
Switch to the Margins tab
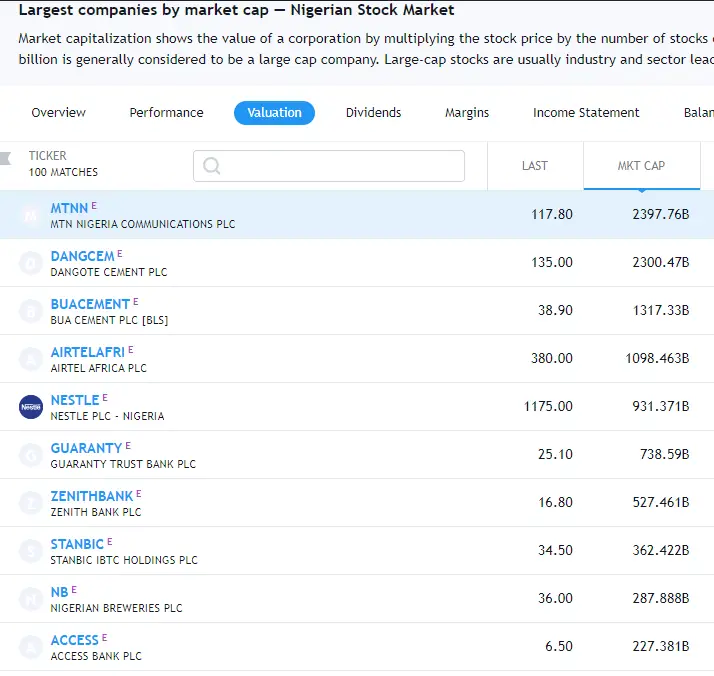(467, 113)
